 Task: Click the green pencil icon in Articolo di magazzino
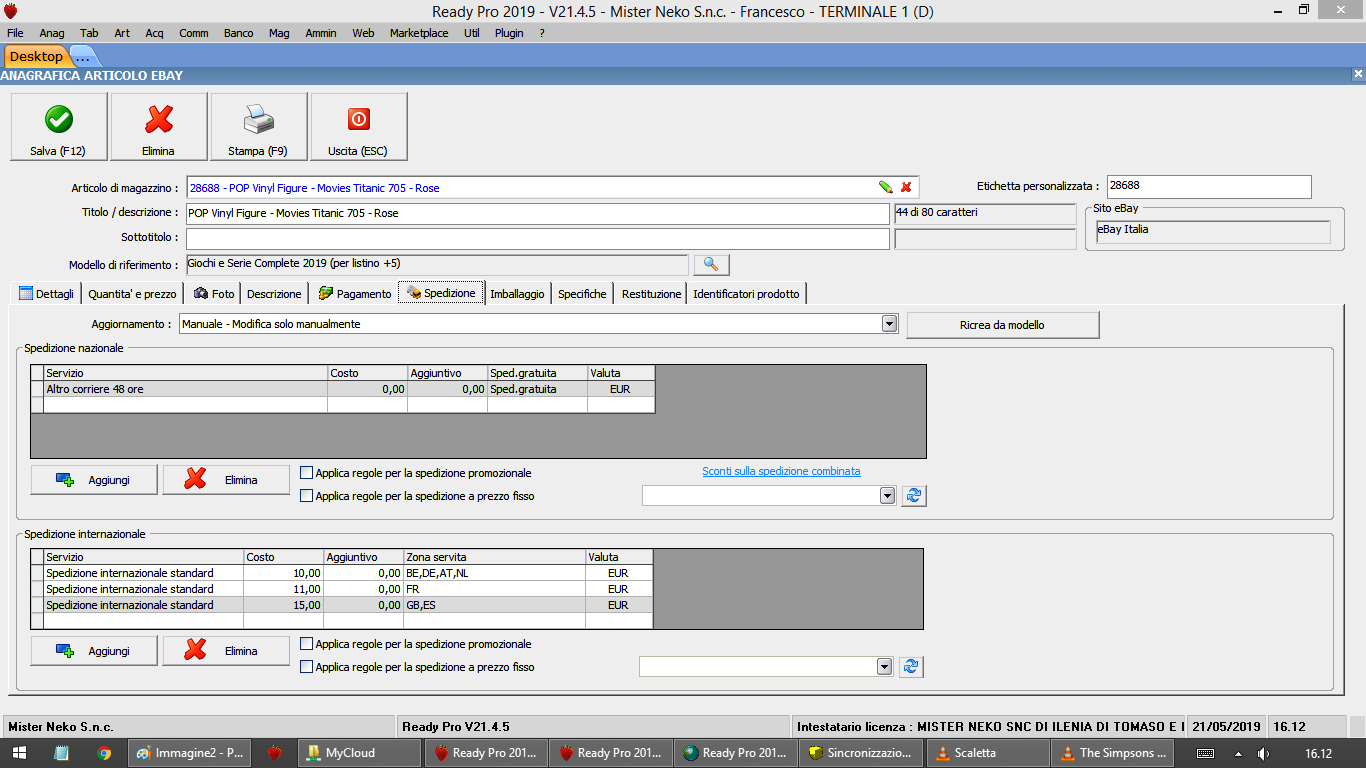click(885, 187)
